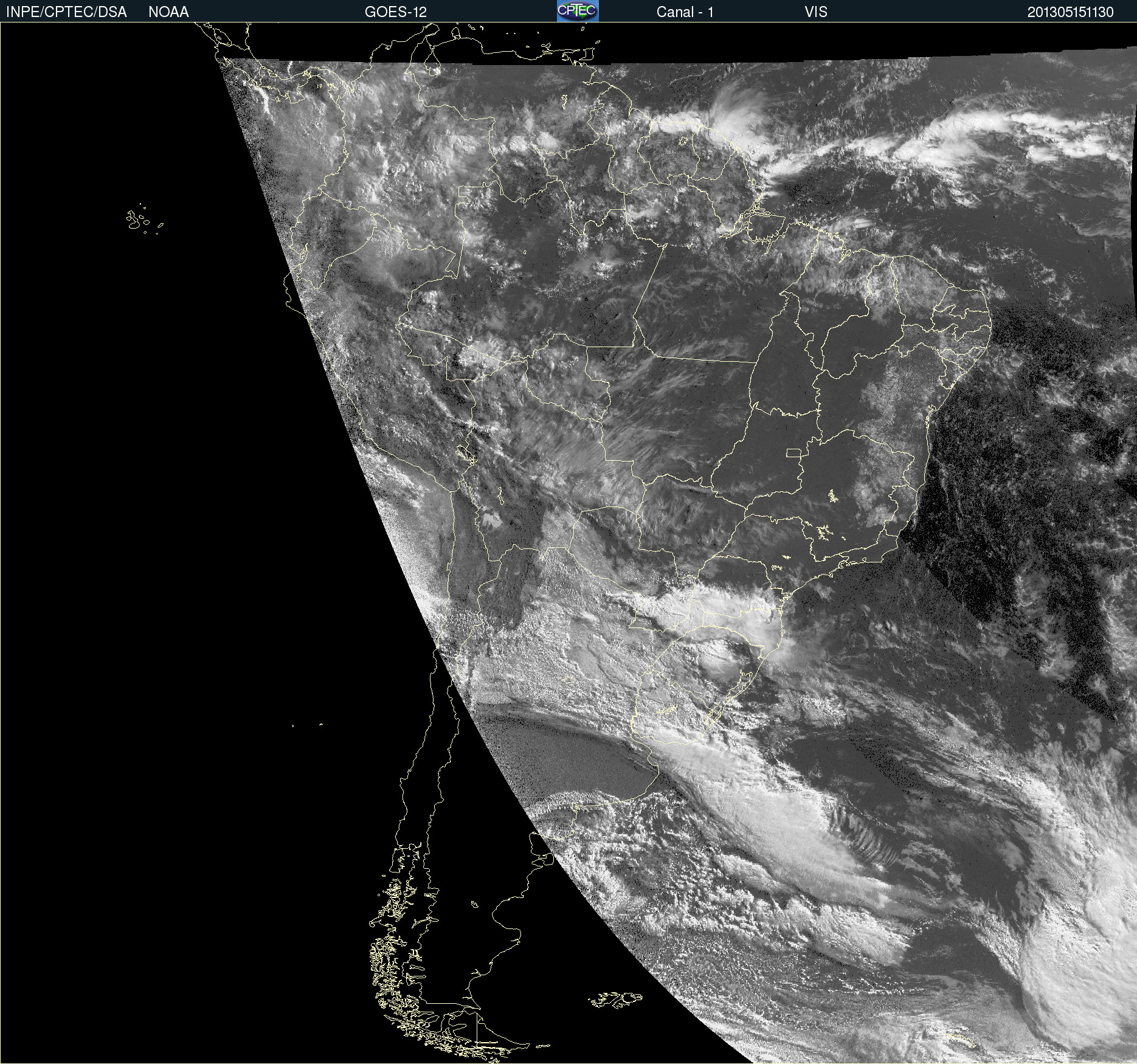The image size is (1137, 1064).
Task: Click the INPE/CPTEC/DSA header text
Action: click(x=66, y=12)
